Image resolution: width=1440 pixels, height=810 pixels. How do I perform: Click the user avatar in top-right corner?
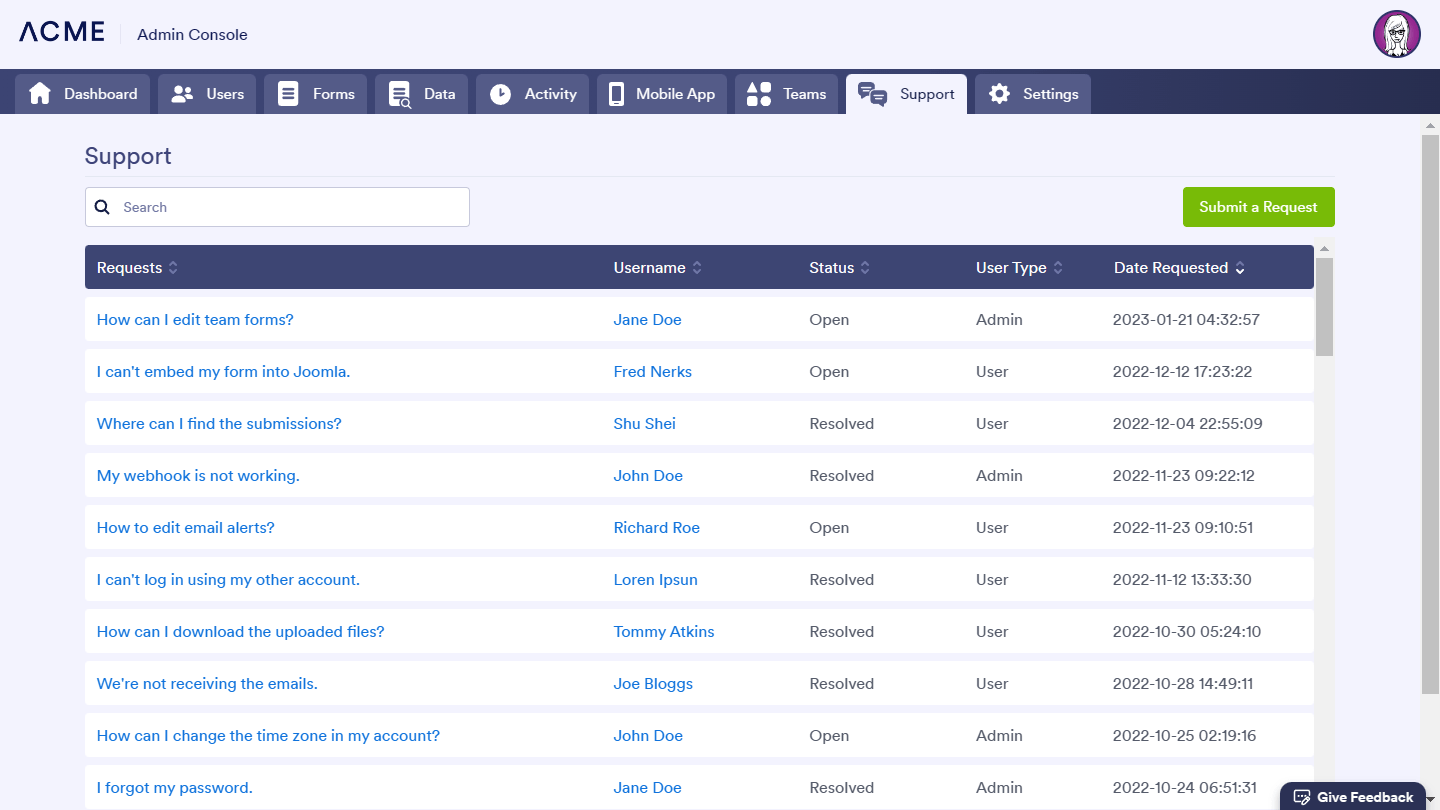click(1396, 35)
